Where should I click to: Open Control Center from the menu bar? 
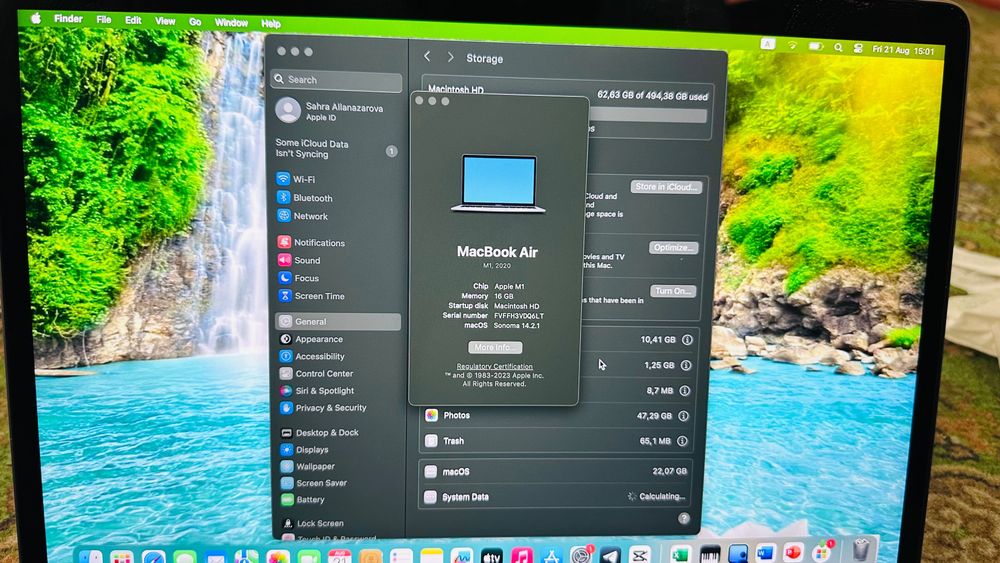click(858, 48)
